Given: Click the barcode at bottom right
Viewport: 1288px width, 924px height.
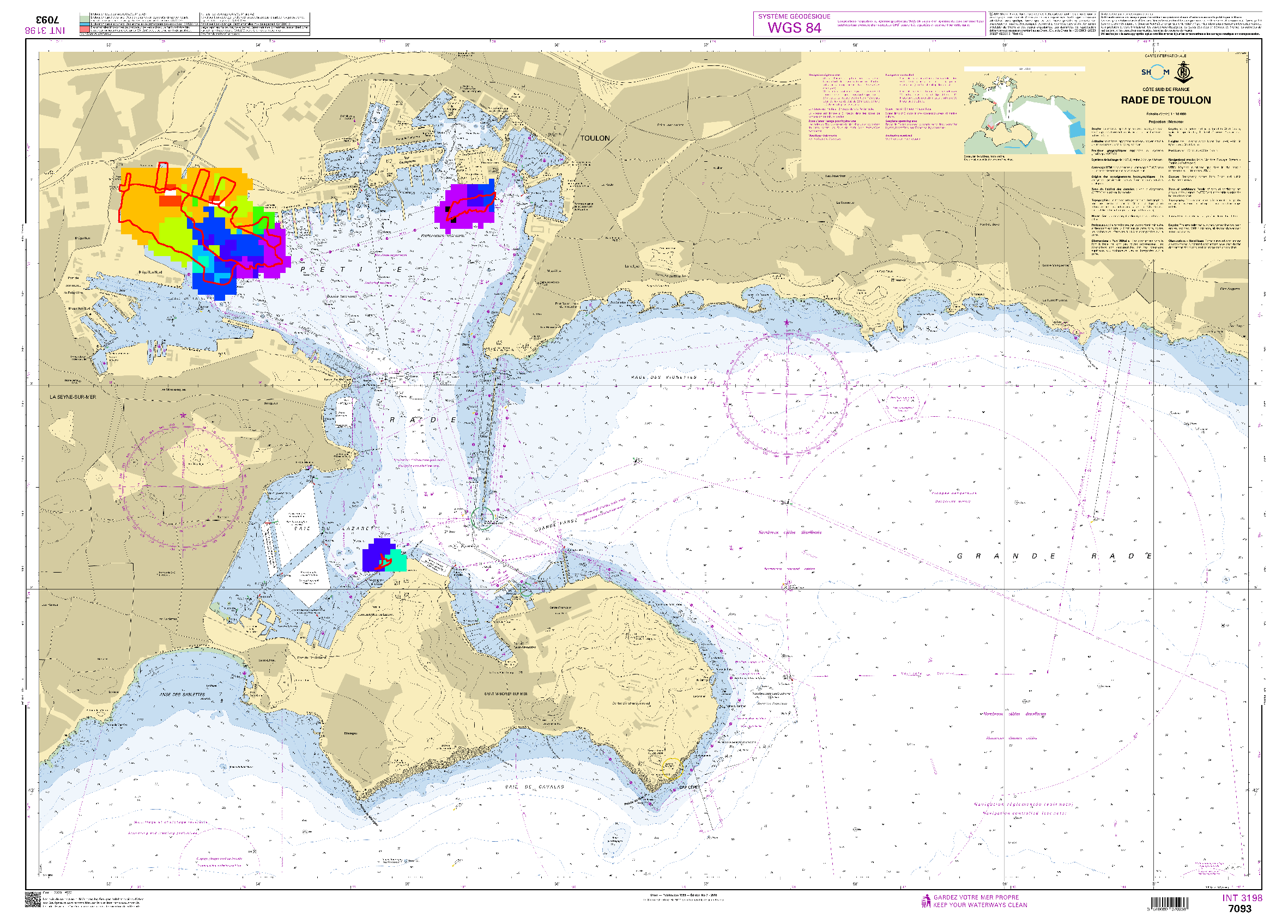Looking at the screenshot, I should click(x=1169, y=903).
